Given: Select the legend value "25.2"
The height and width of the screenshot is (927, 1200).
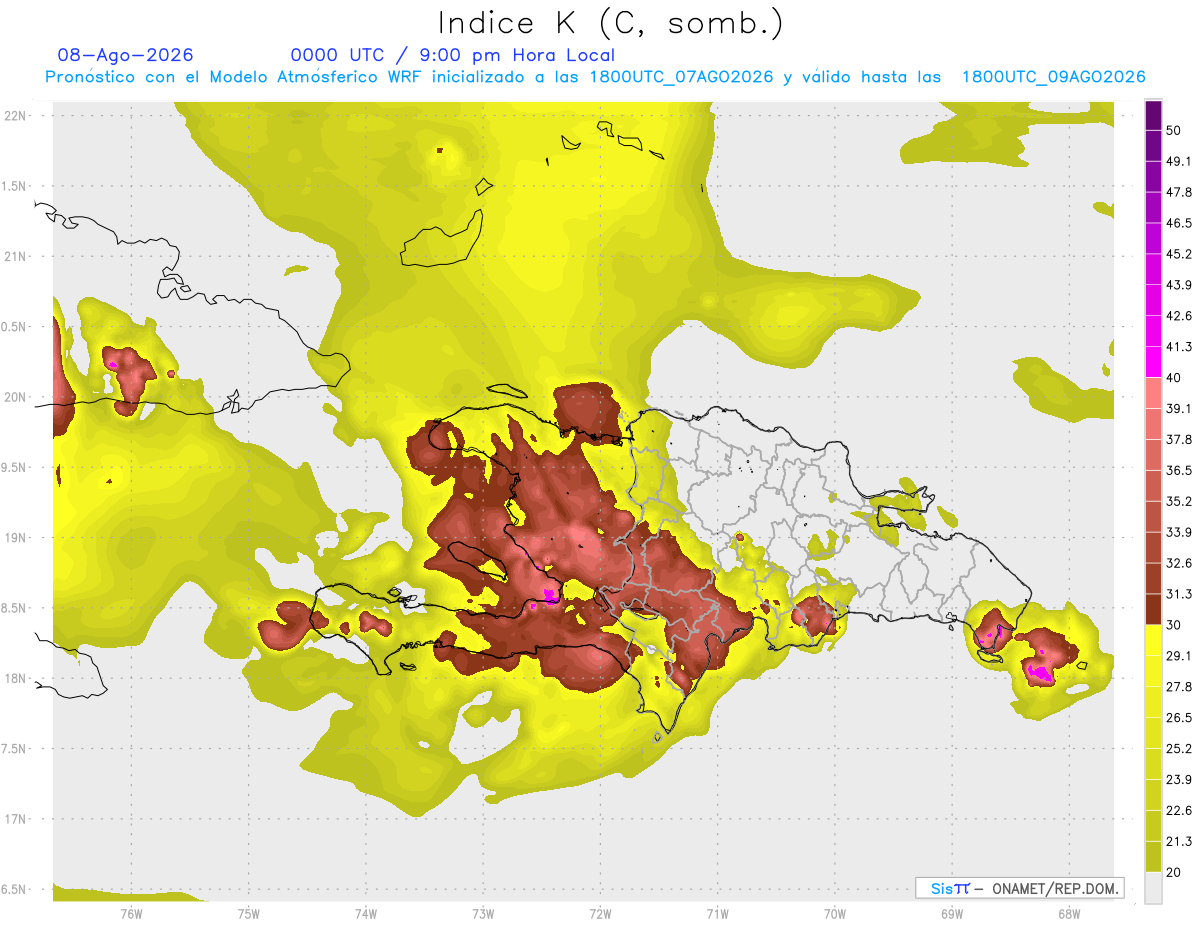Looking at the screenshot, I should [x=1178, y=748].
